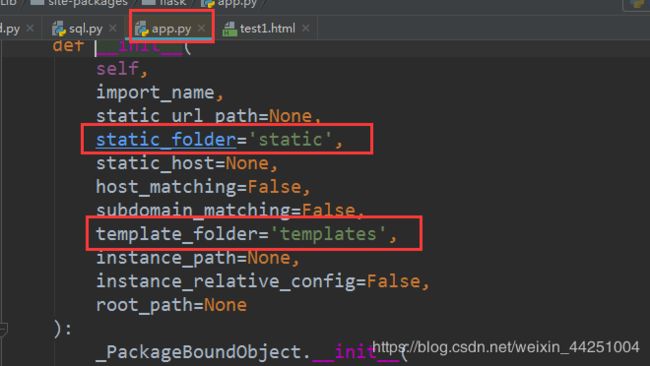Click the static_folder parameter link
This screenshot has height=366, width=650.
pyautogui.click(x=166, y=139)
